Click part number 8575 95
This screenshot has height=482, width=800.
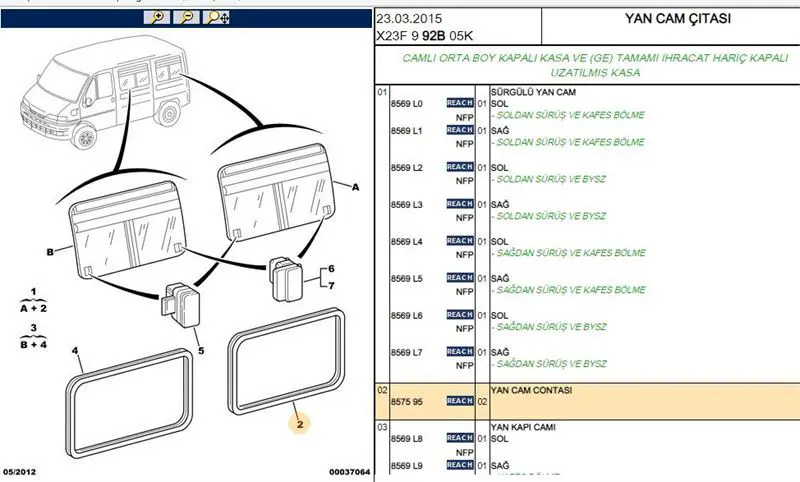(407, 401)
